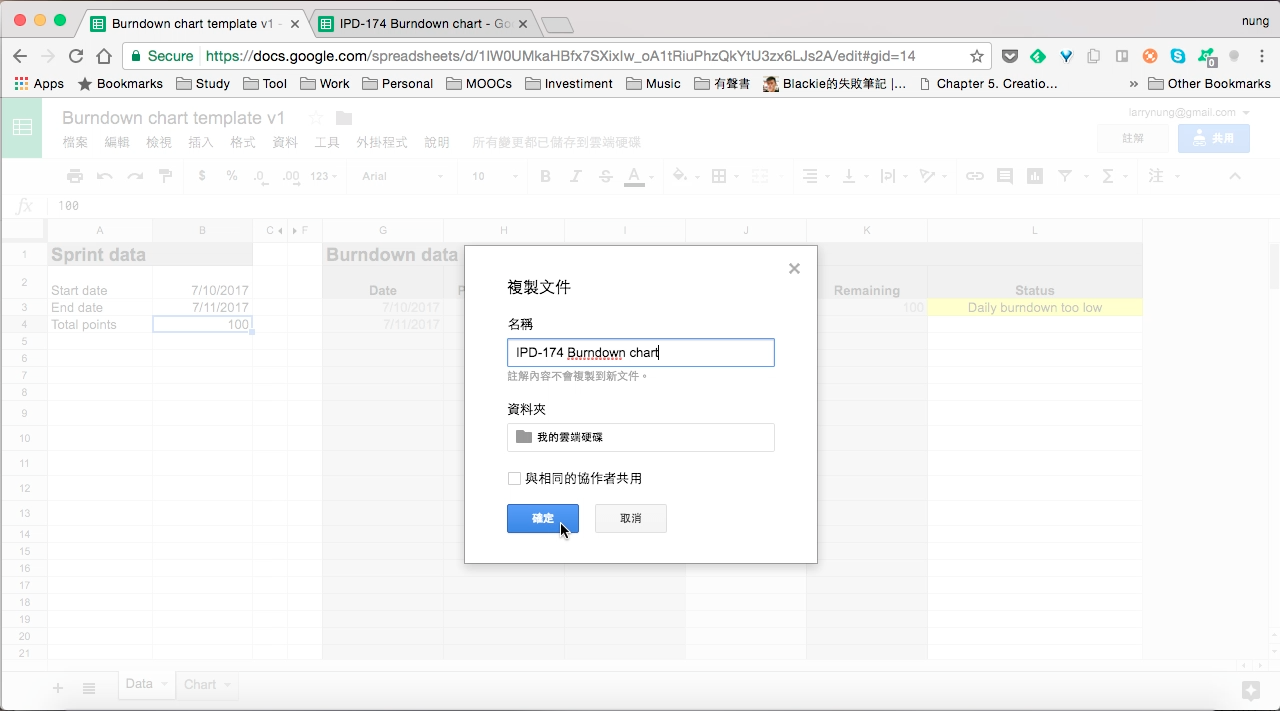Open the horizontal align dropdown
Image resolution: width=1280 pixels, height=711 pixels.
(816, 176)
